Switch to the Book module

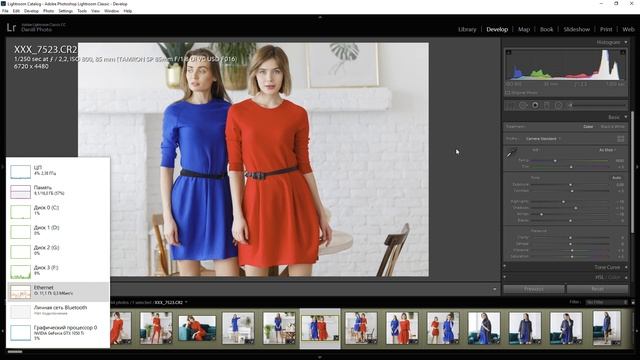pos(547,29)
